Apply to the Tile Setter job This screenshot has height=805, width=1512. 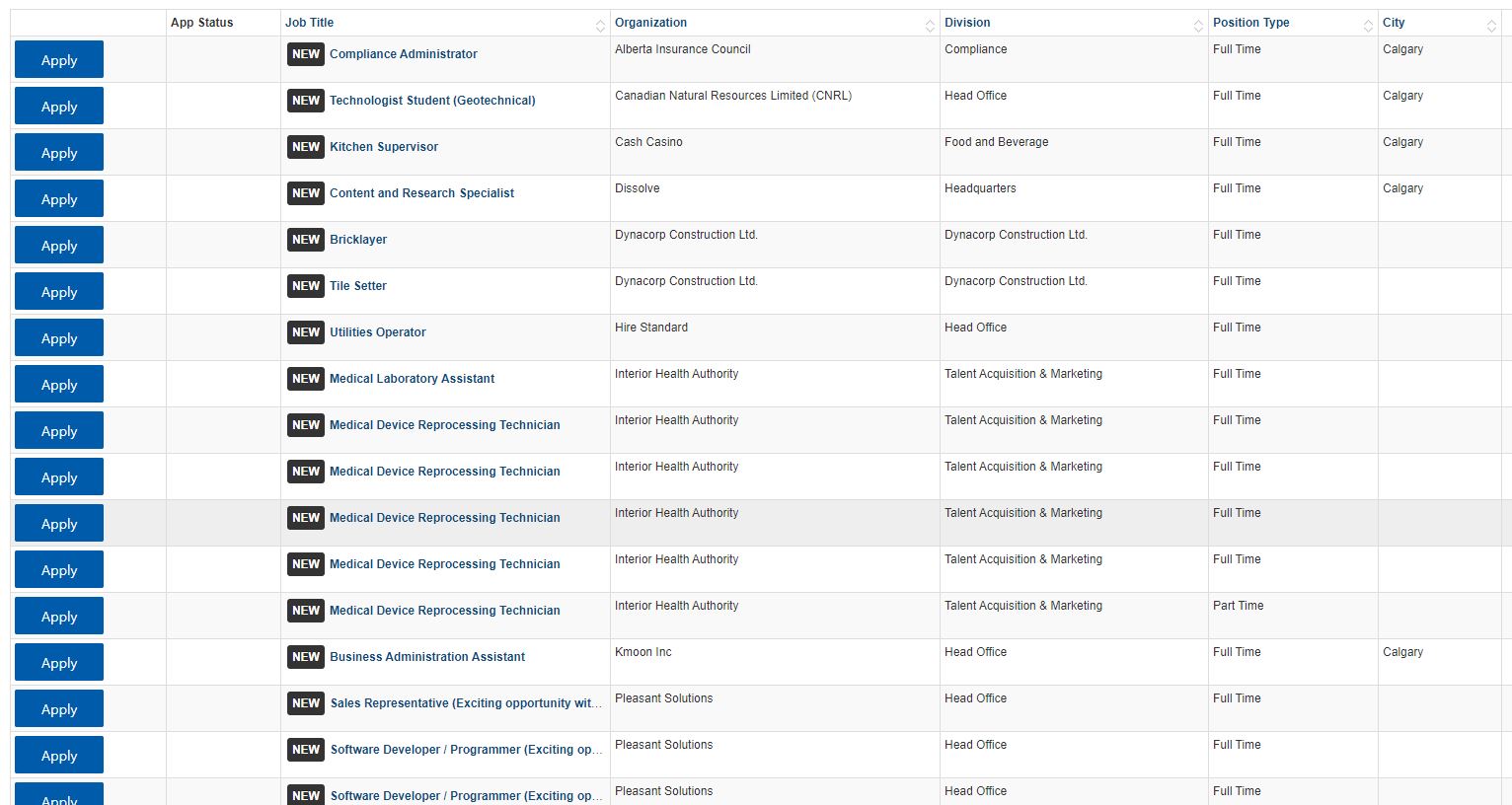pyautogui.click(x=59, y=292)
